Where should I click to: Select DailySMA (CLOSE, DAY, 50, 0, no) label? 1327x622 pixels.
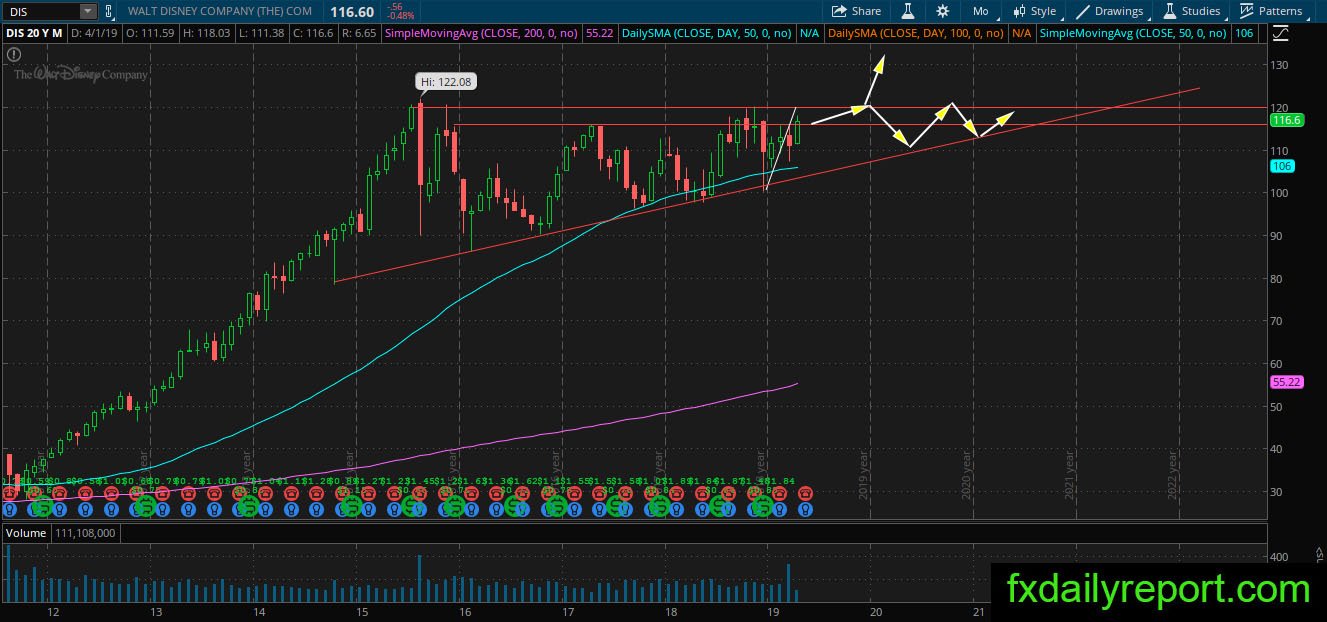707,33
